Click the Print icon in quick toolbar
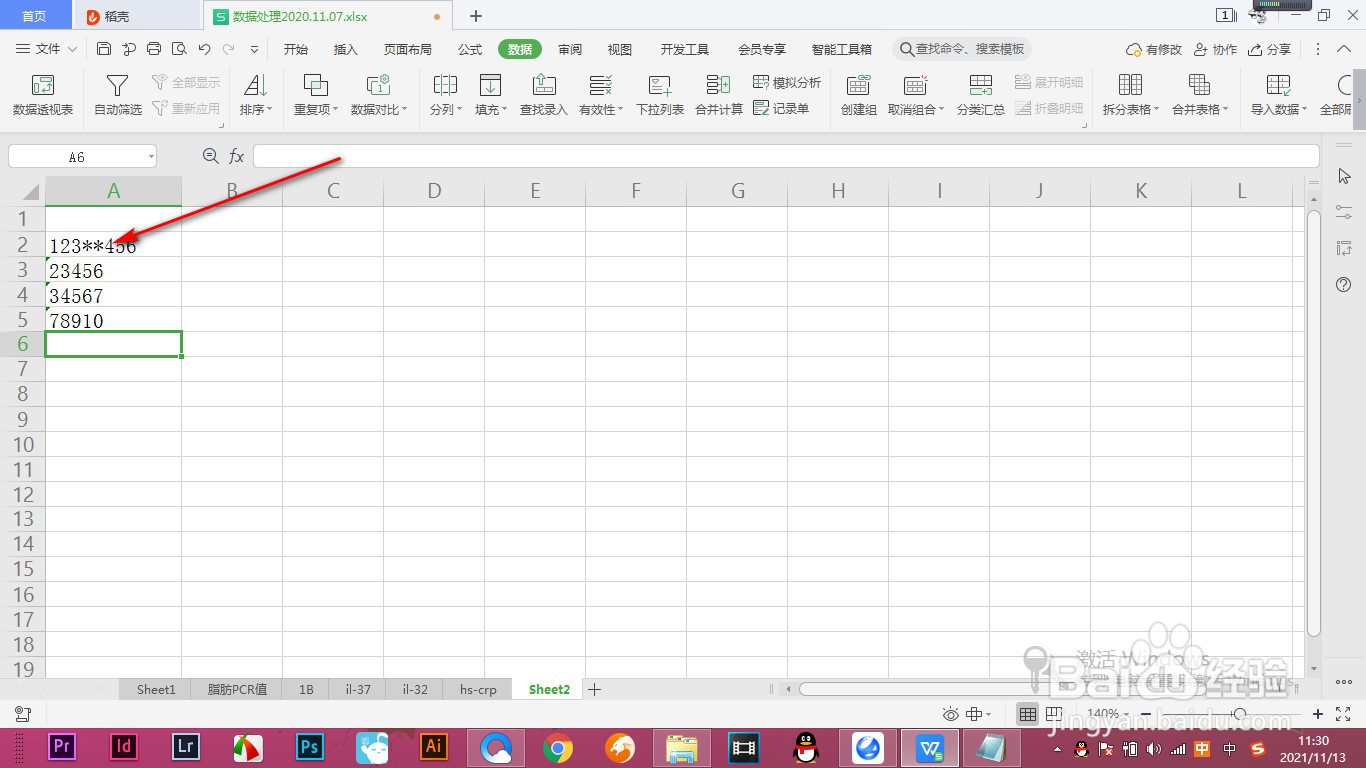This screenshot has height=768, width=1366. click(x=154, y=49)
